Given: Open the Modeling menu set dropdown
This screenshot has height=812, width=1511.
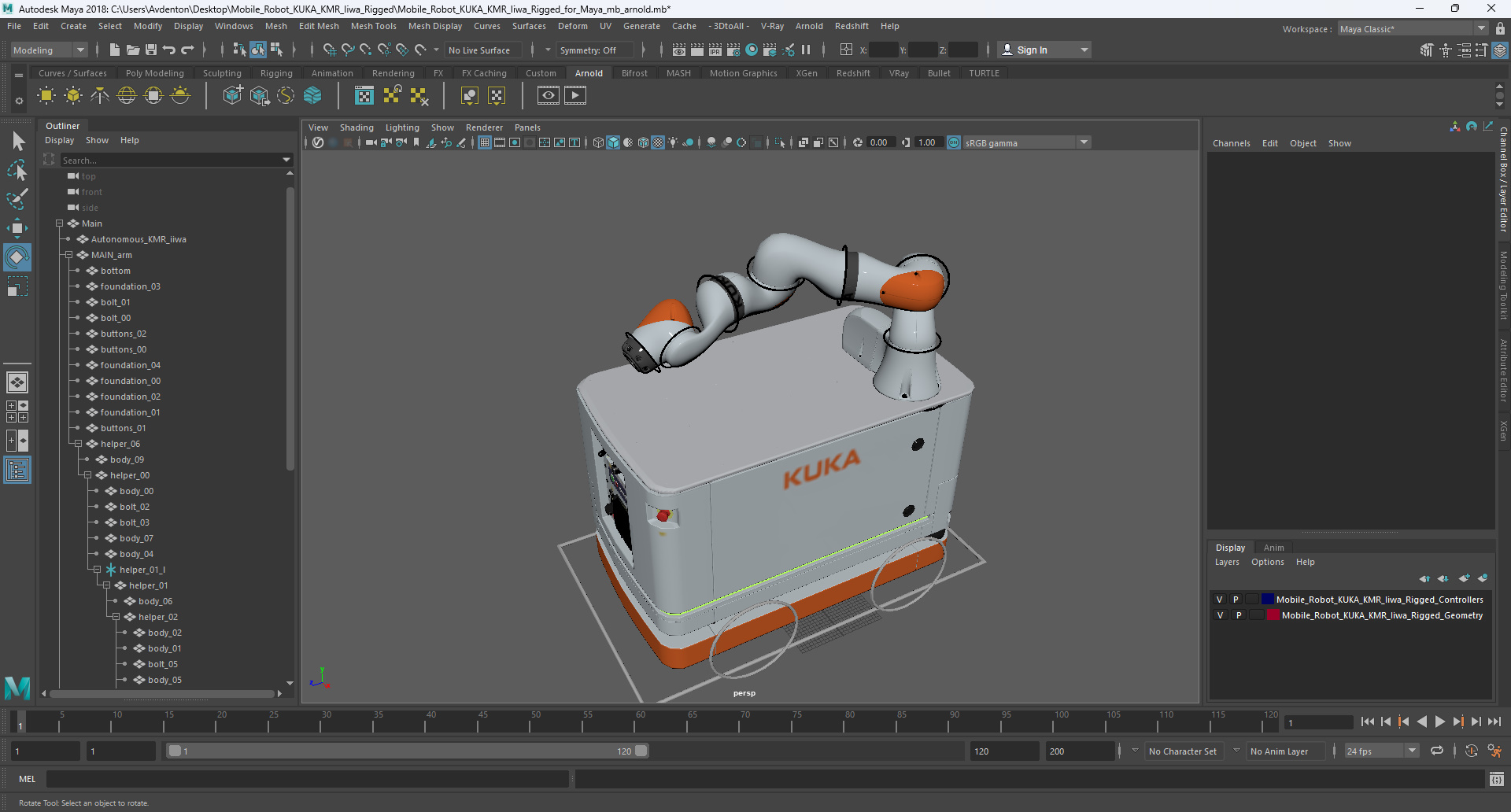Looking at the screenshot, I should click(x=49, y=50).
